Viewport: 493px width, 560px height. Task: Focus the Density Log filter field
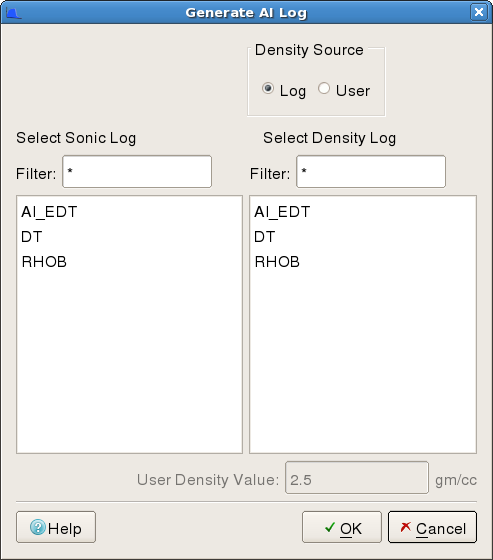point(371,171)
